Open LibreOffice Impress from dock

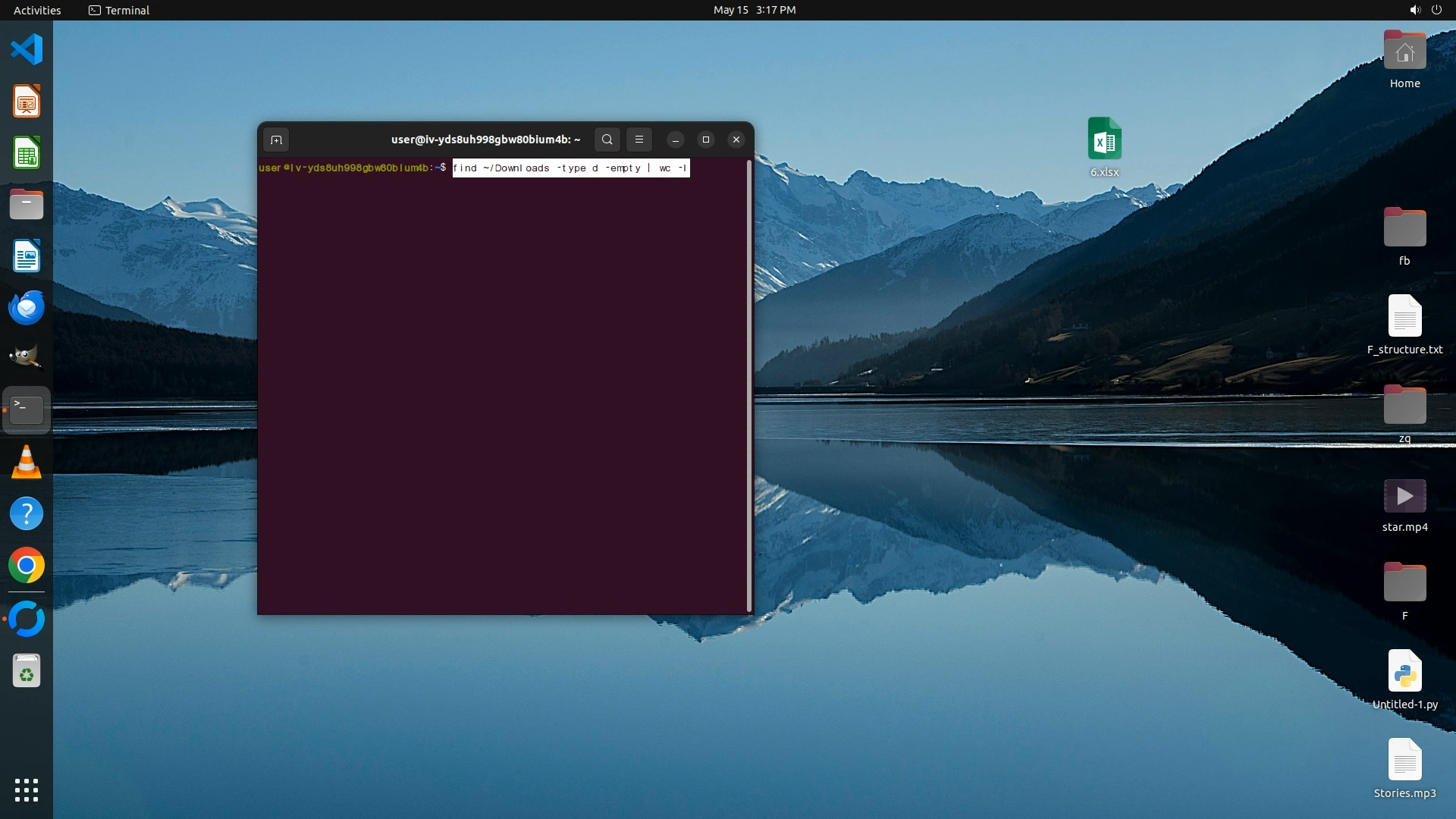(x=27, y=102)
